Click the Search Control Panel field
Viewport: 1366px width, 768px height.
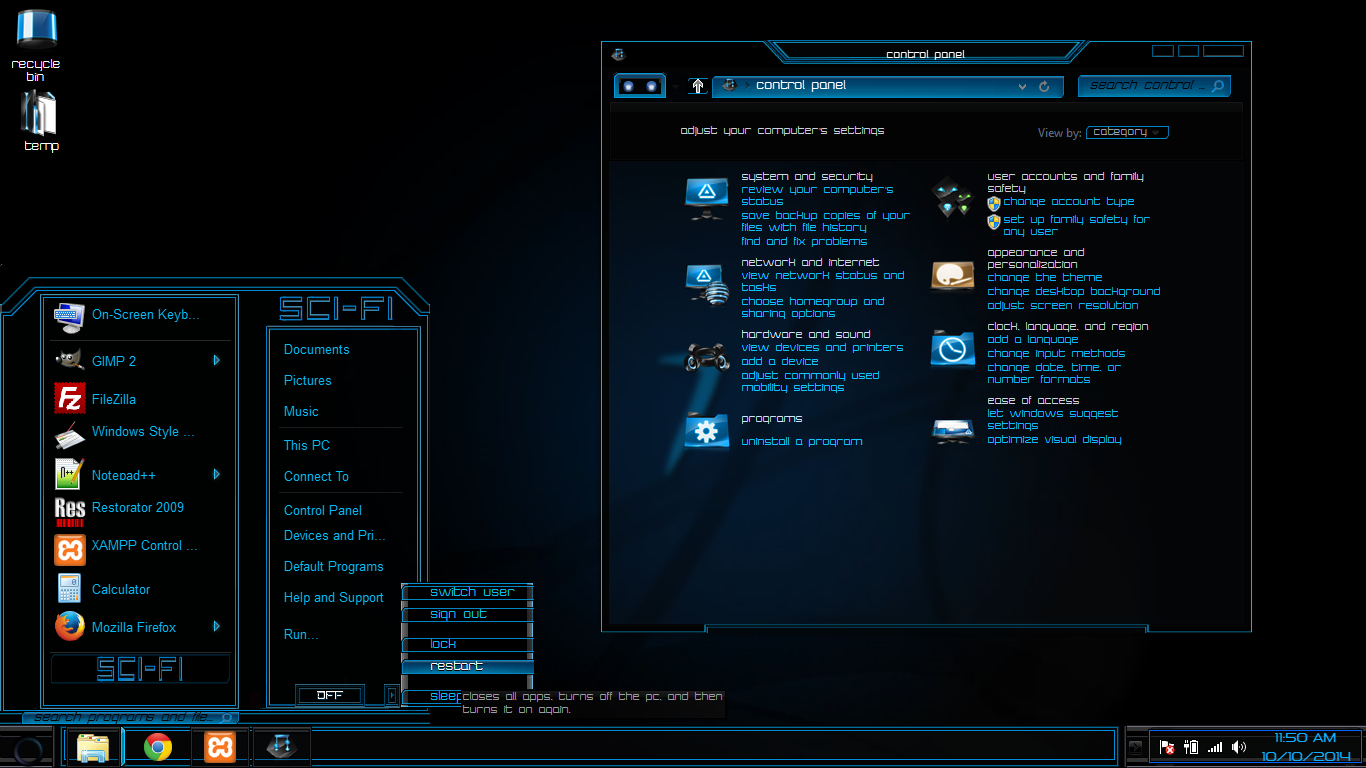pyautogui.click(x=1154, y=86)
